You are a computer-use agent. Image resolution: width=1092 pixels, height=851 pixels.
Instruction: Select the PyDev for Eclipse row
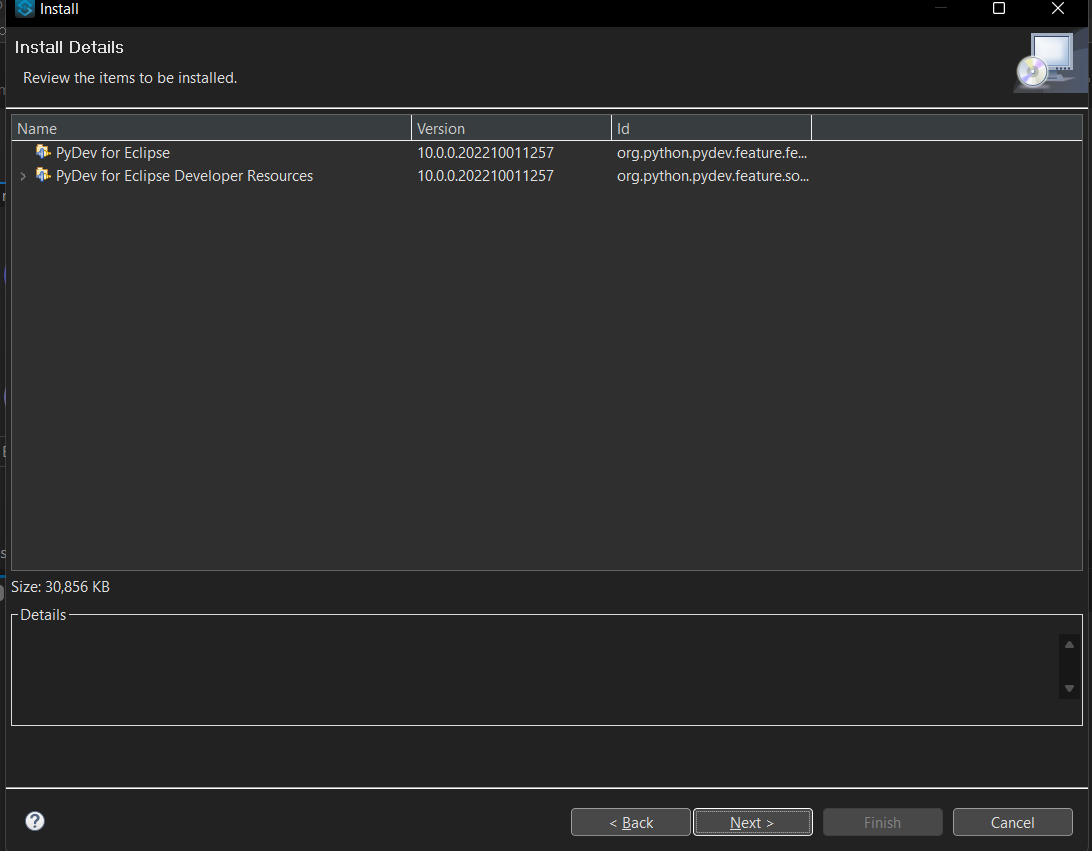[x=547, y=153]
